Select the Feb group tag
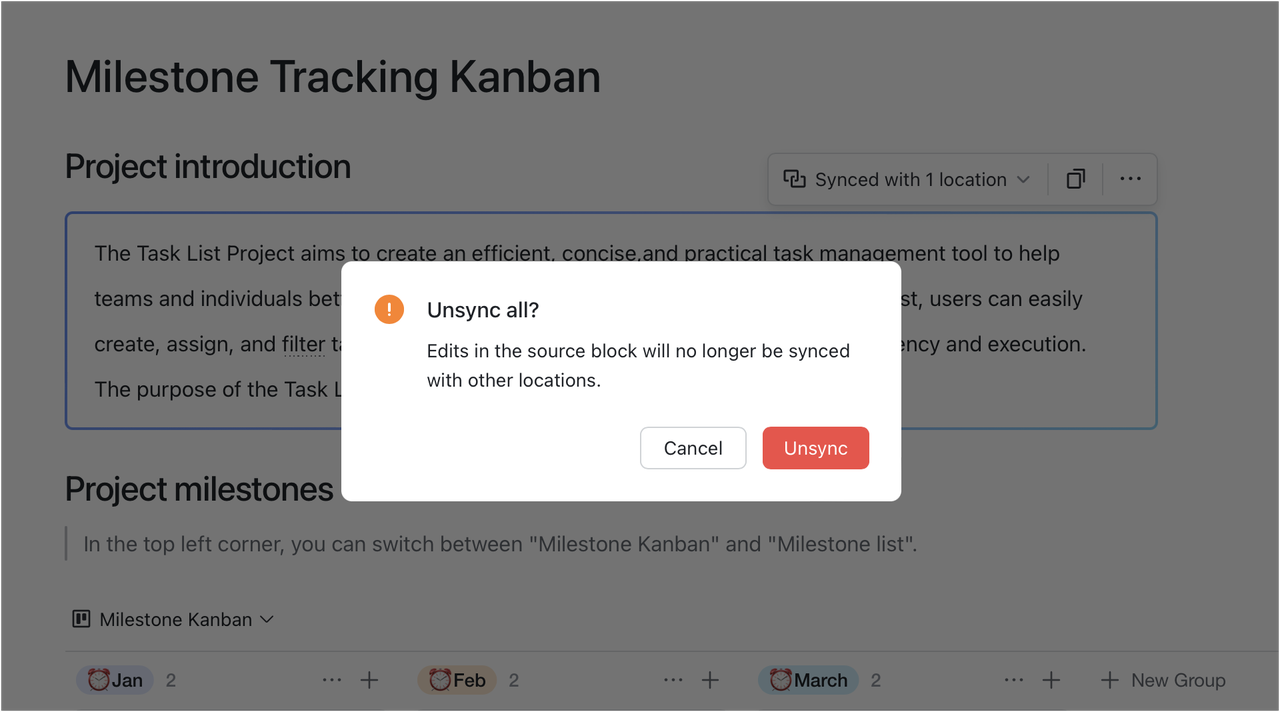 [x=457, y=680]
